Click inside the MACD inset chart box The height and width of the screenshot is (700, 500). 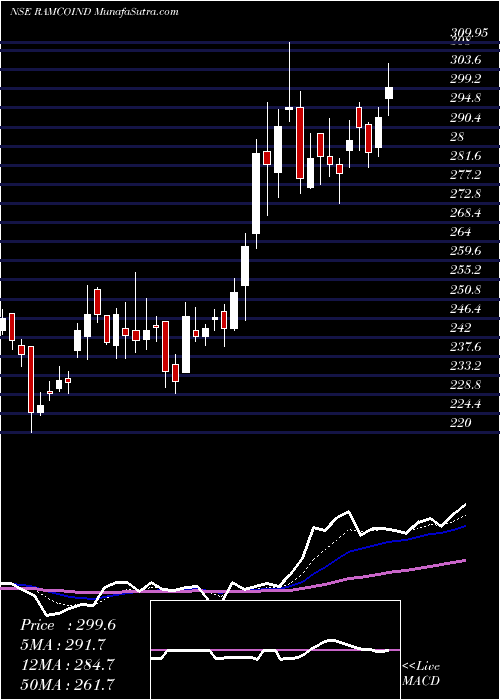click(275, 650)
